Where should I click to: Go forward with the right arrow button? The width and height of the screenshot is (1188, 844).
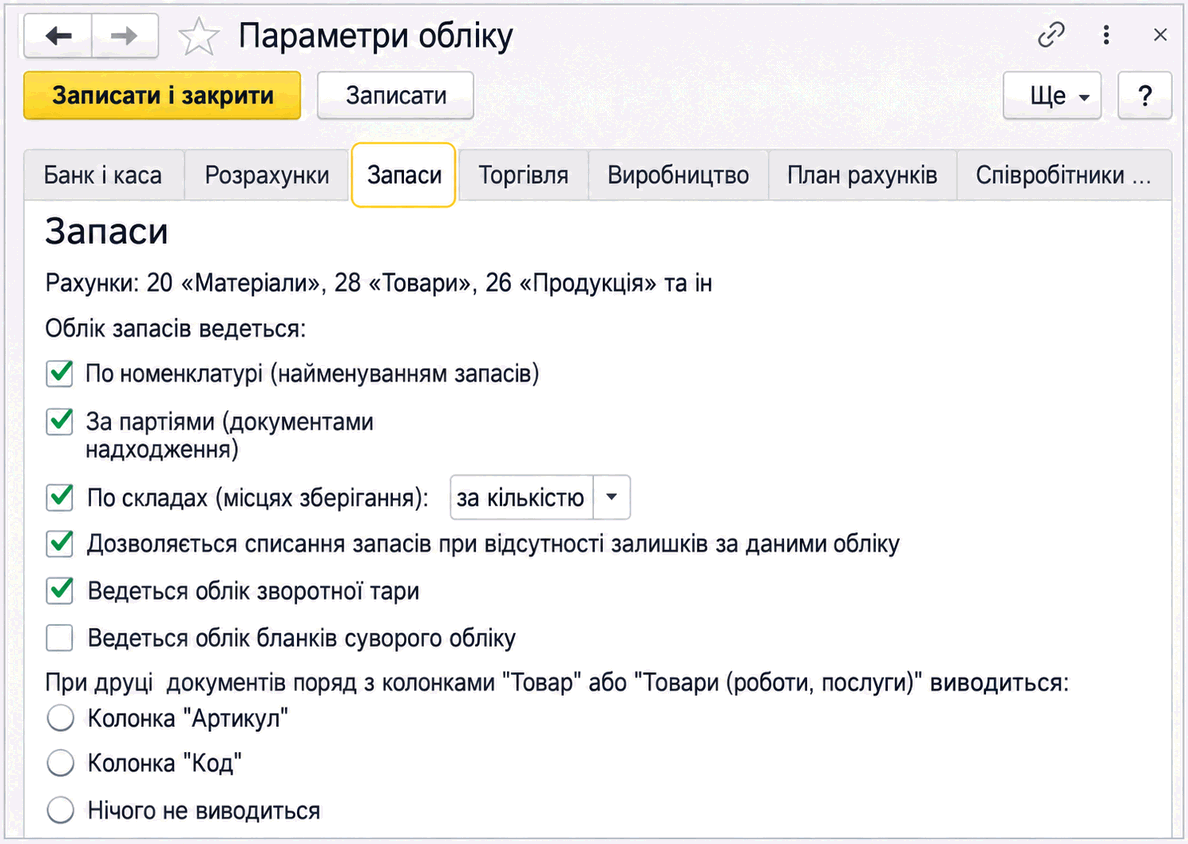(125, 36)
